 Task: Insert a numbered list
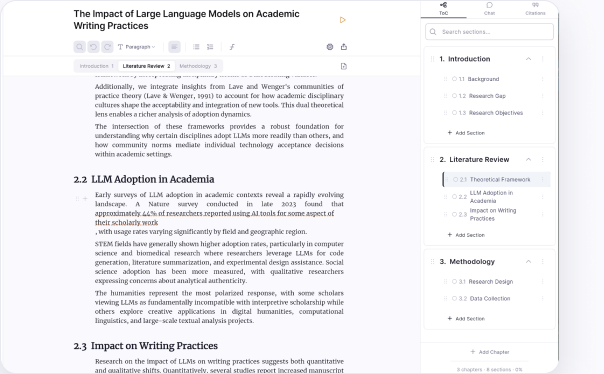[210, 47]
